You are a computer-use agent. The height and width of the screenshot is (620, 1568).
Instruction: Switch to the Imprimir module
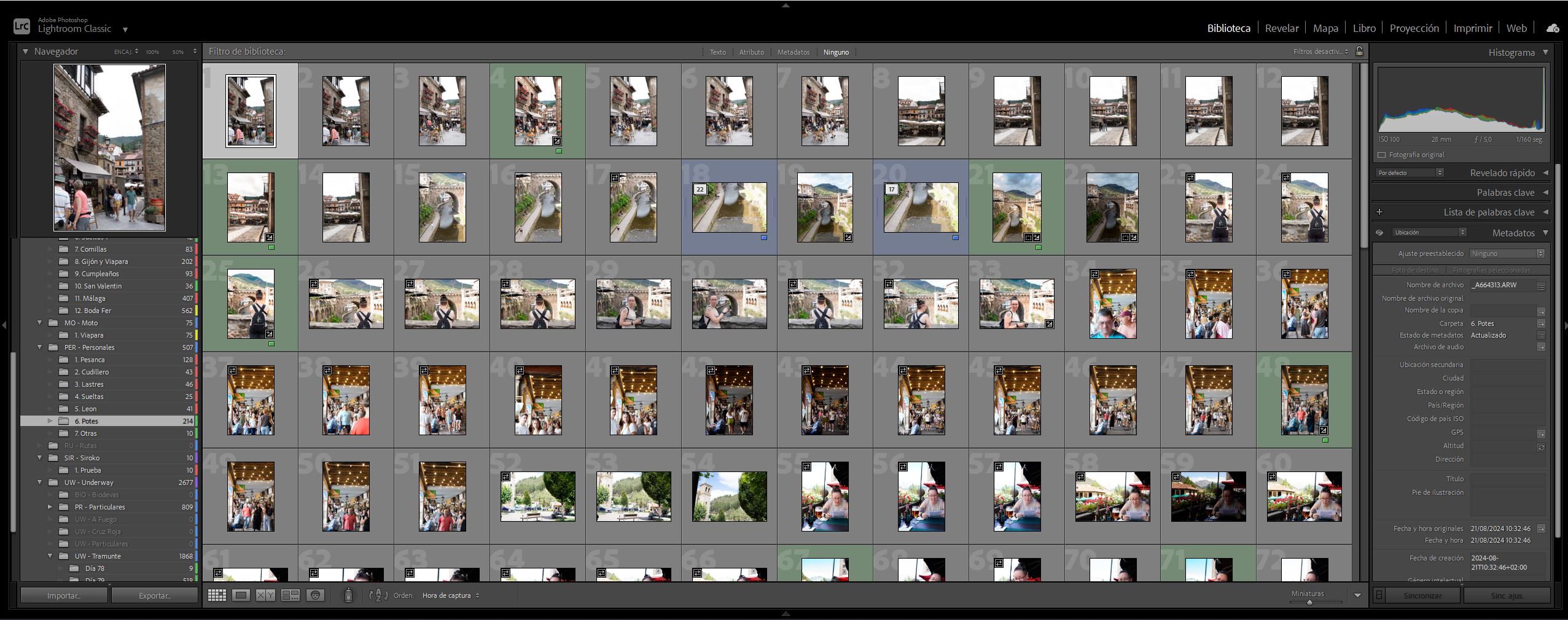(x=1472, y=28)
